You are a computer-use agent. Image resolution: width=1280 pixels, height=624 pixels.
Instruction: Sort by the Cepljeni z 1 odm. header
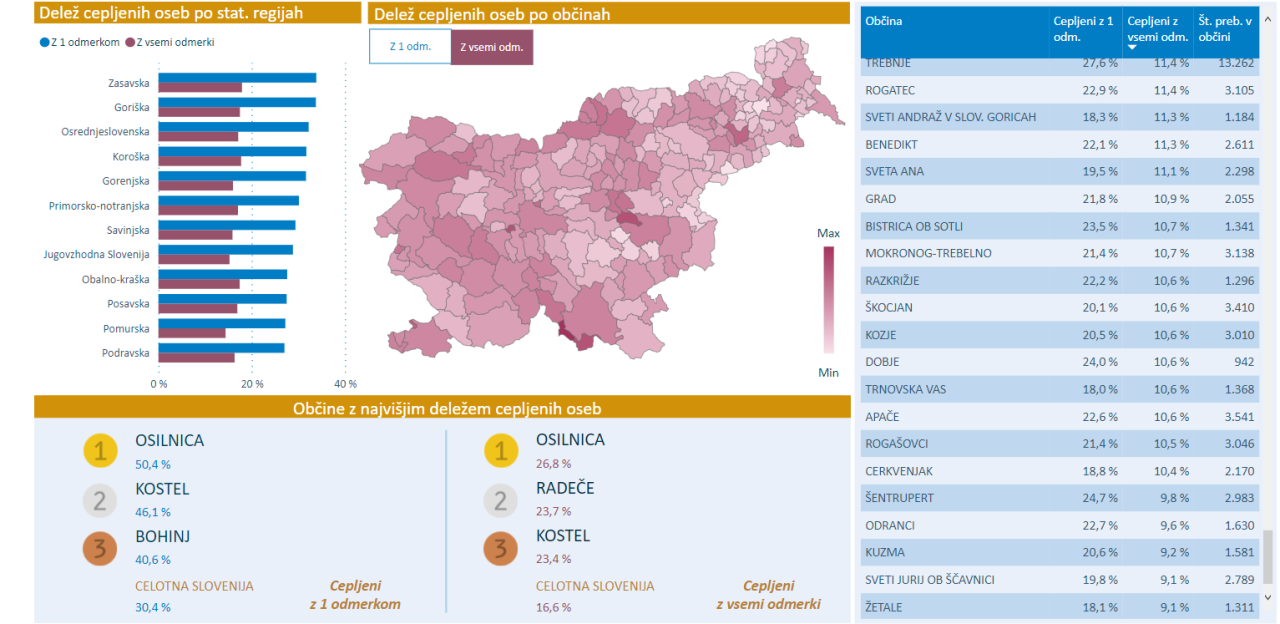[x=1083, y=28]
